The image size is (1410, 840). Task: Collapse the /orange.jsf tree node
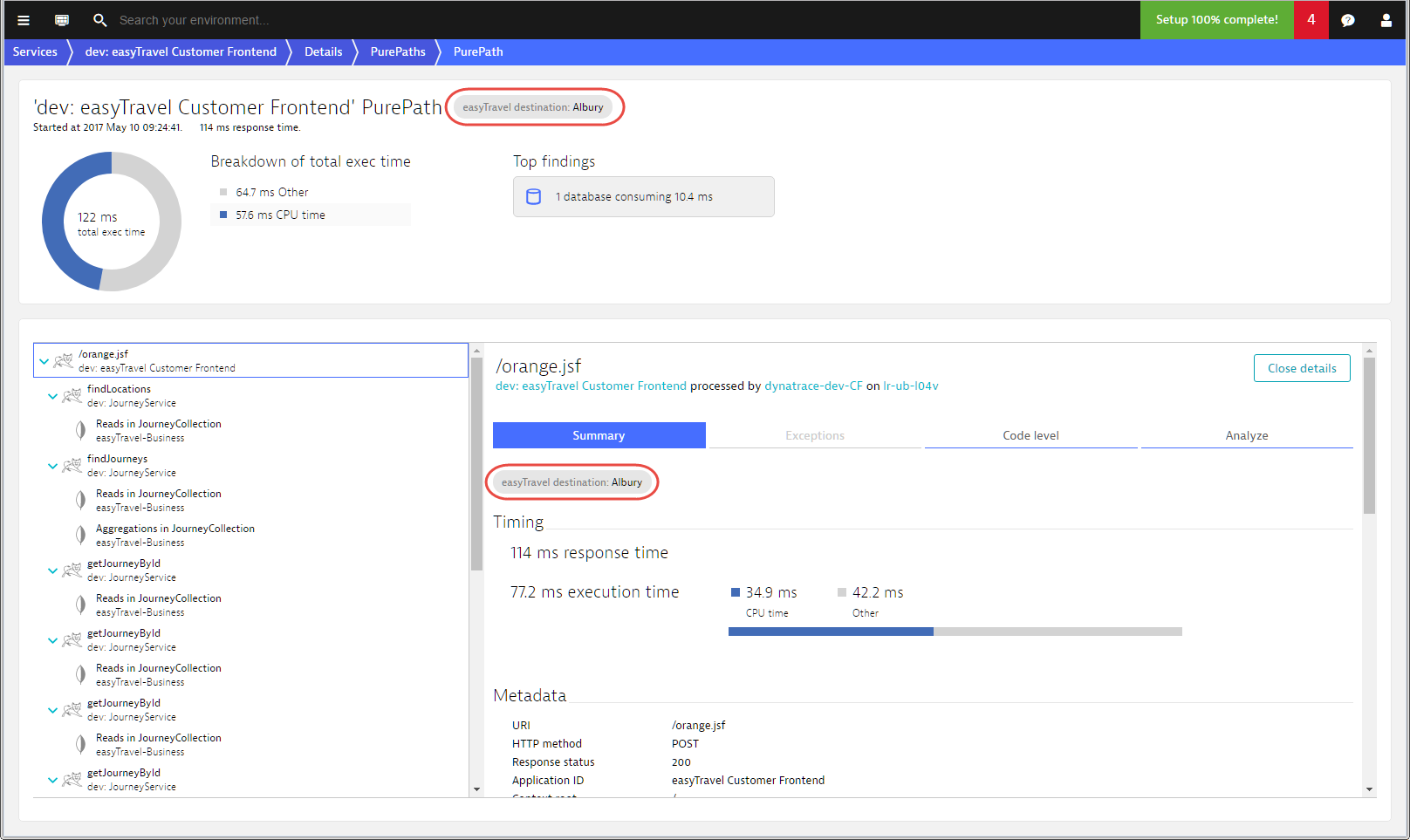(x=44, y=361)
